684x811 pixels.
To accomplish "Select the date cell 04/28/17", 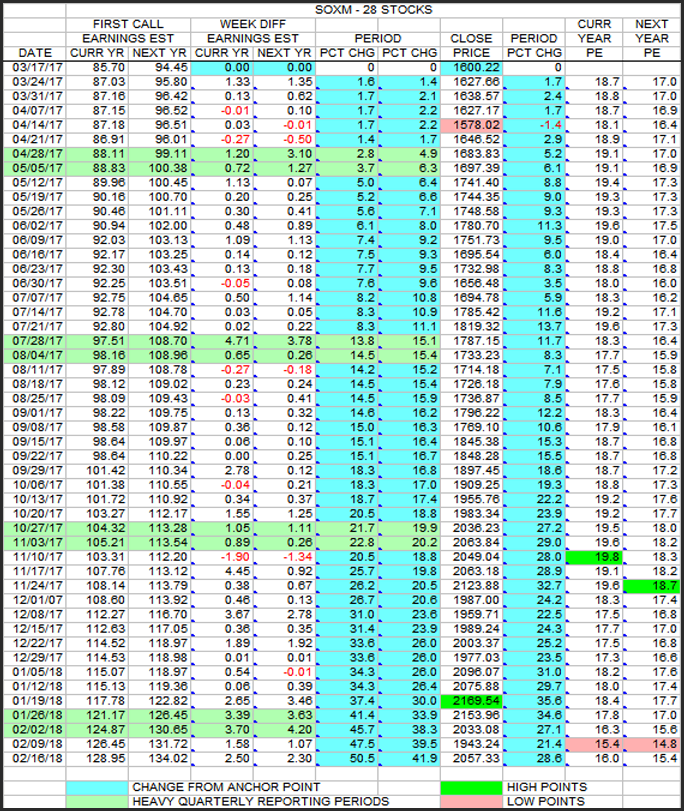I will (x=35, y=154).
